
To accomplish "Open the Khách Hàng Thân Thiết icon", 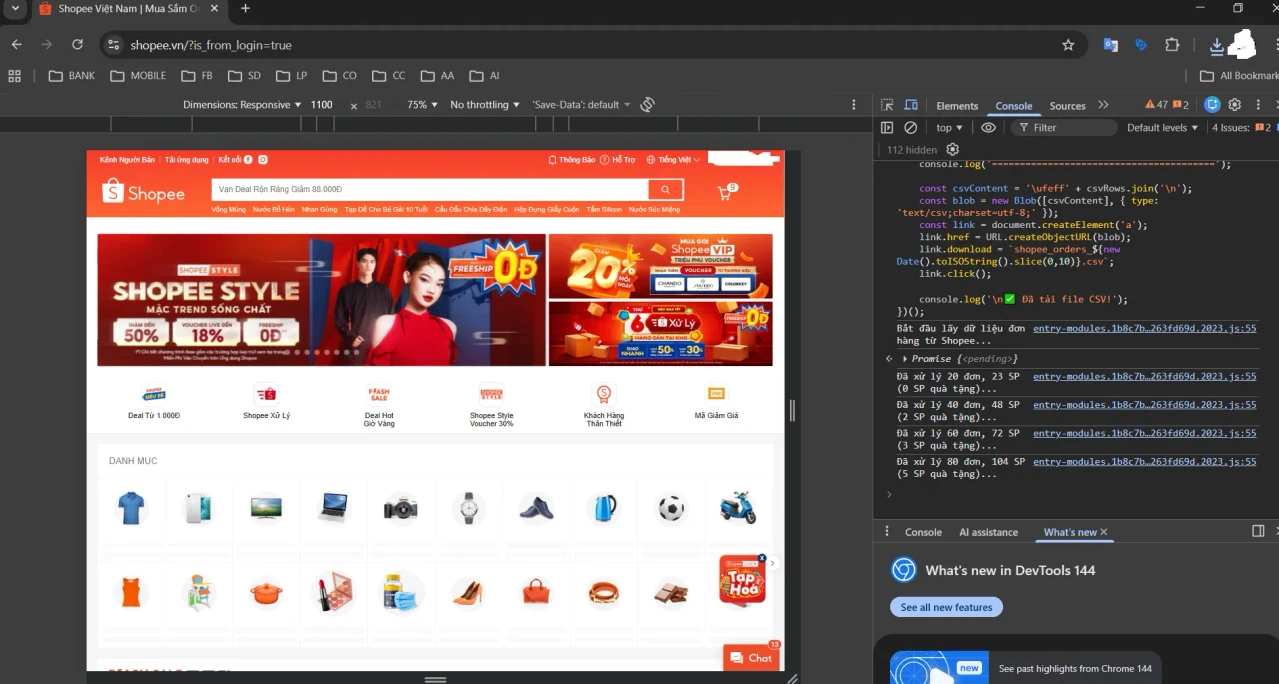I will [603, 394].
